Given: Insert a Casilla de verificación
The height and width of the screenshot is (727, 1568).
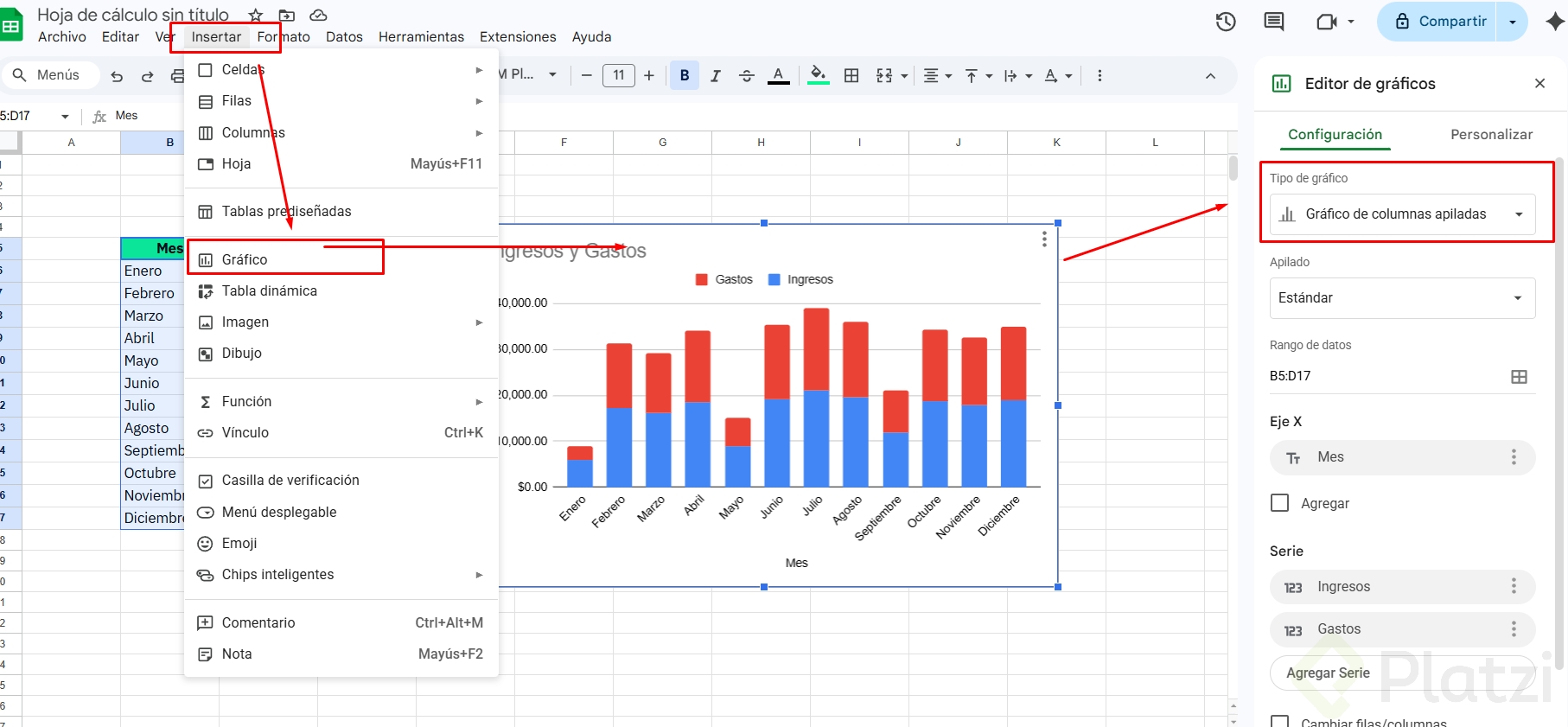Looking at the screenshot, I should [x=341, y=481].
